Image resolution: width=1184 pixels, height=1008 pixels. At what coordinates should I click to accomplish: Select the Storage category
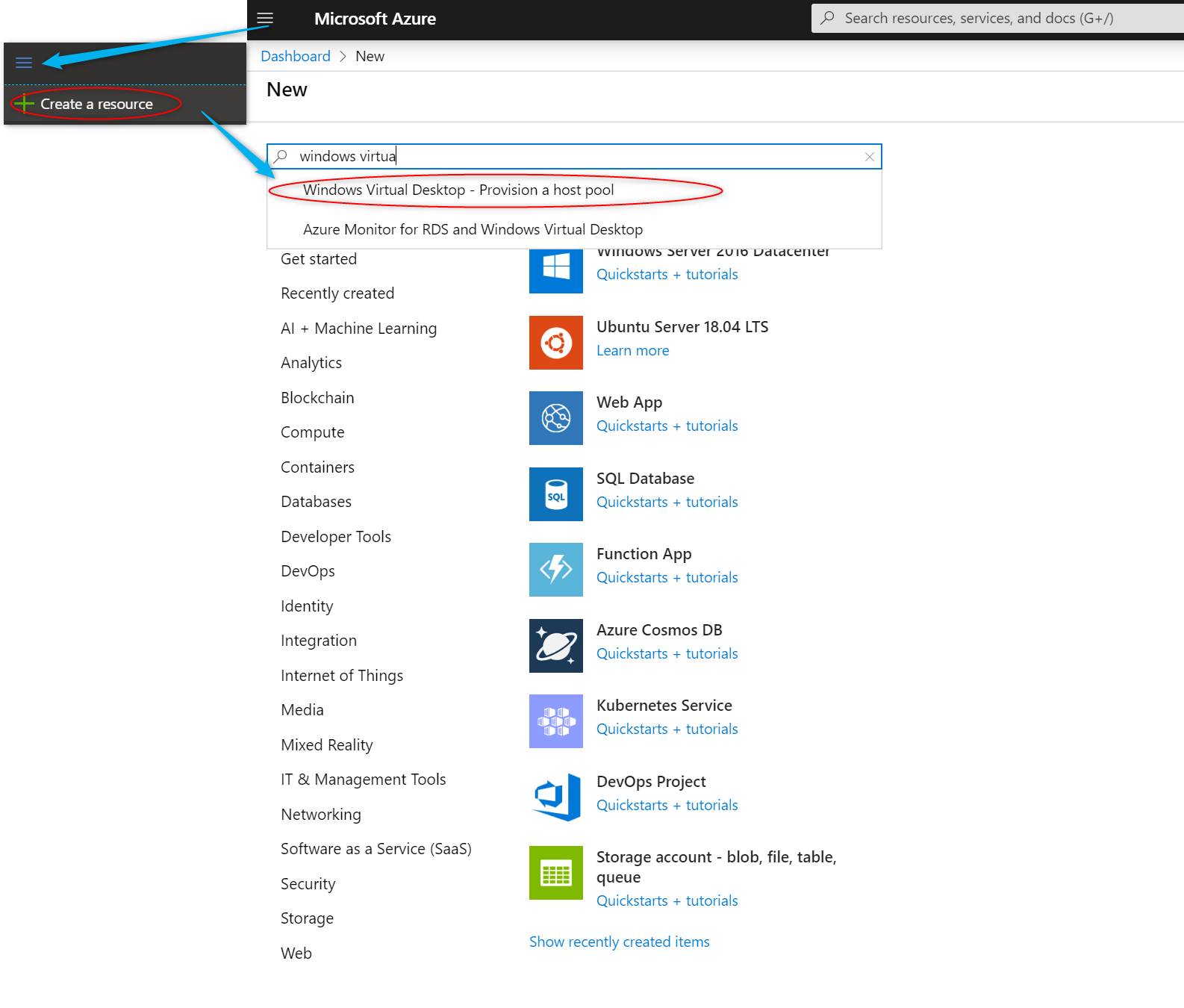[x=307, y=918]
